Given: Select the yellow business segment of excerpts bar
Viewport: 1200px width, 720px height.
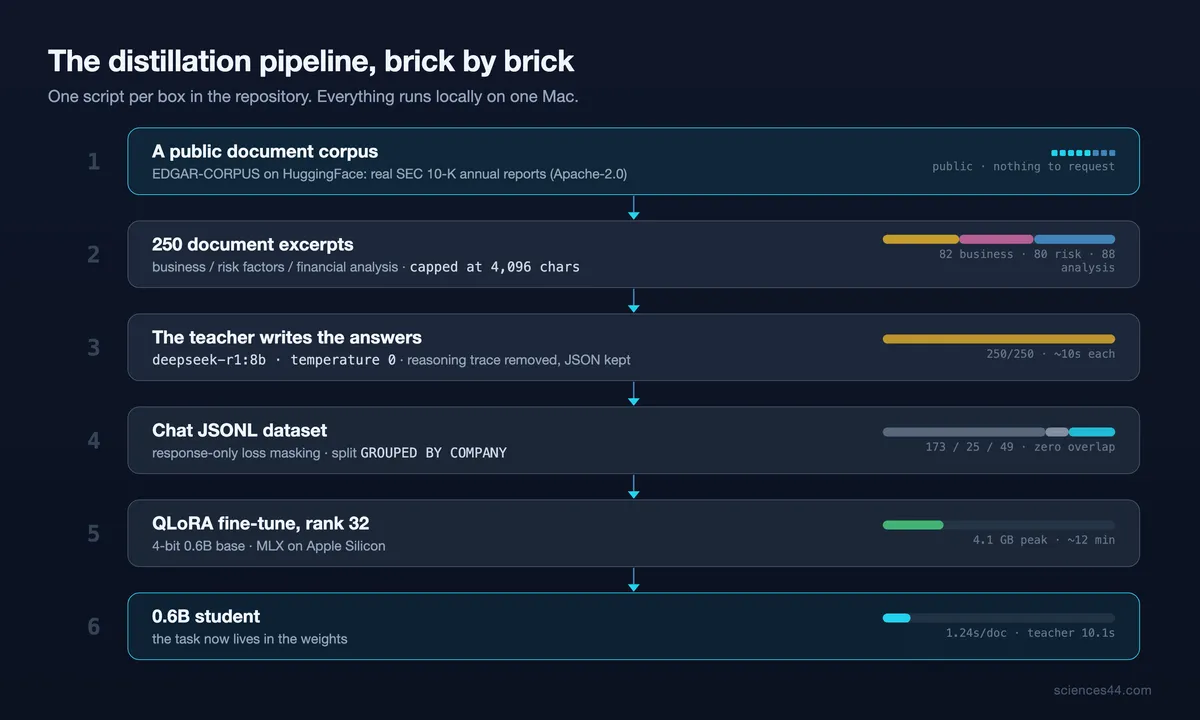Looking at the screenshot, I should point(920,239).
